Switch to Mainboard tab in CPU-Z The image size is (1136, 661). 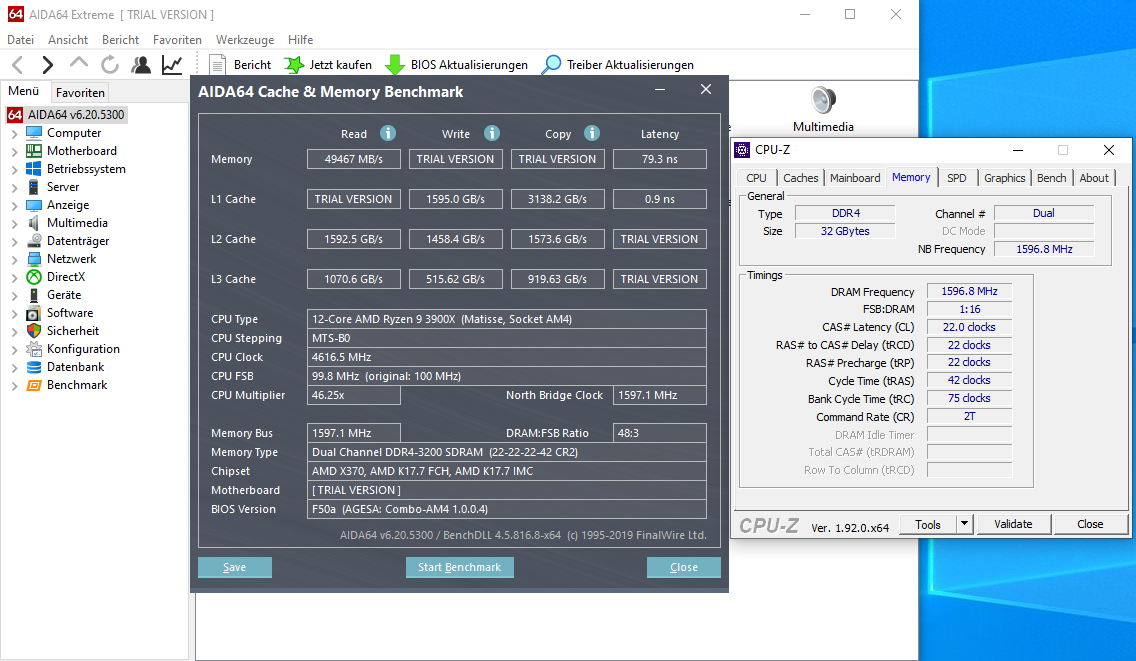coord(855,178)
